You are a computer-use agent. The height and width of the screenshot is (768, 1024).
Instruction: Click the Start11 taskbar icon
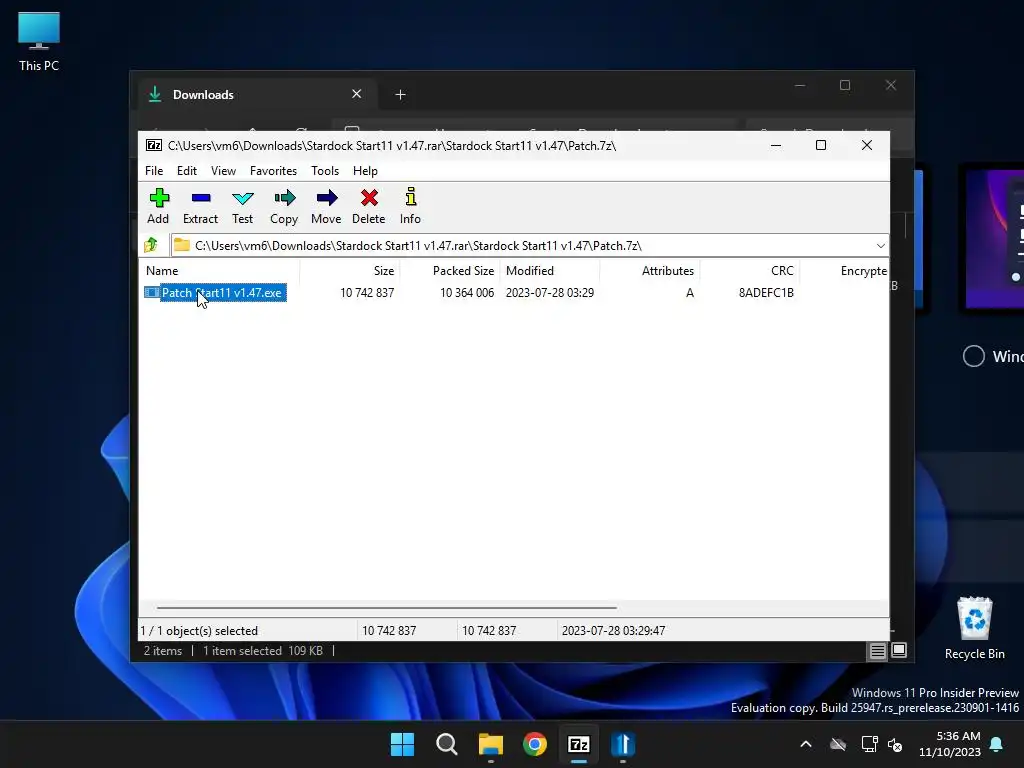pos(623,744)
